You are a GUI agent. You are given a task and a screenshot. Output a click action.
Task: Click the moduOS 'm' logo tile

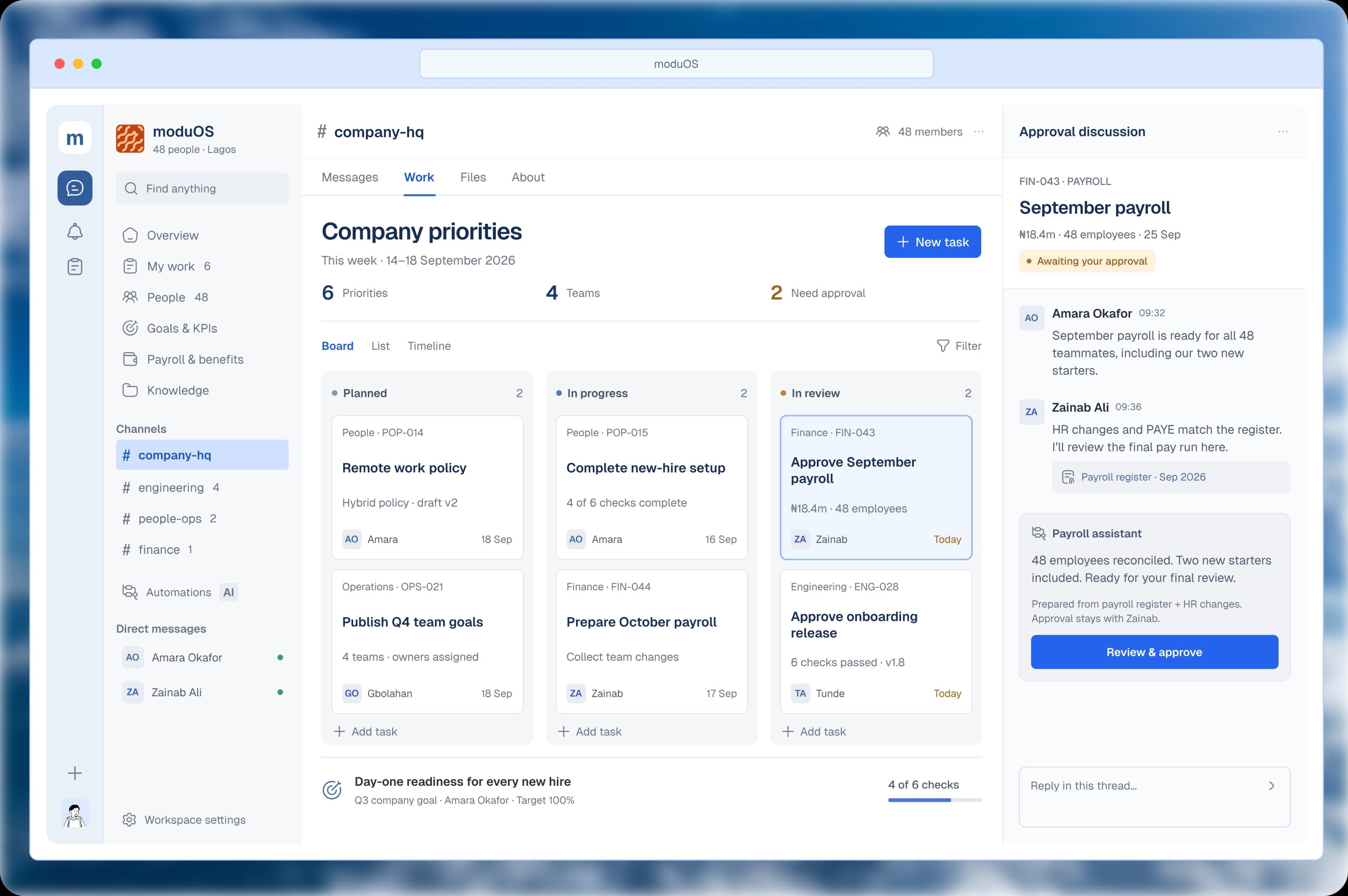tap(75, 138)
